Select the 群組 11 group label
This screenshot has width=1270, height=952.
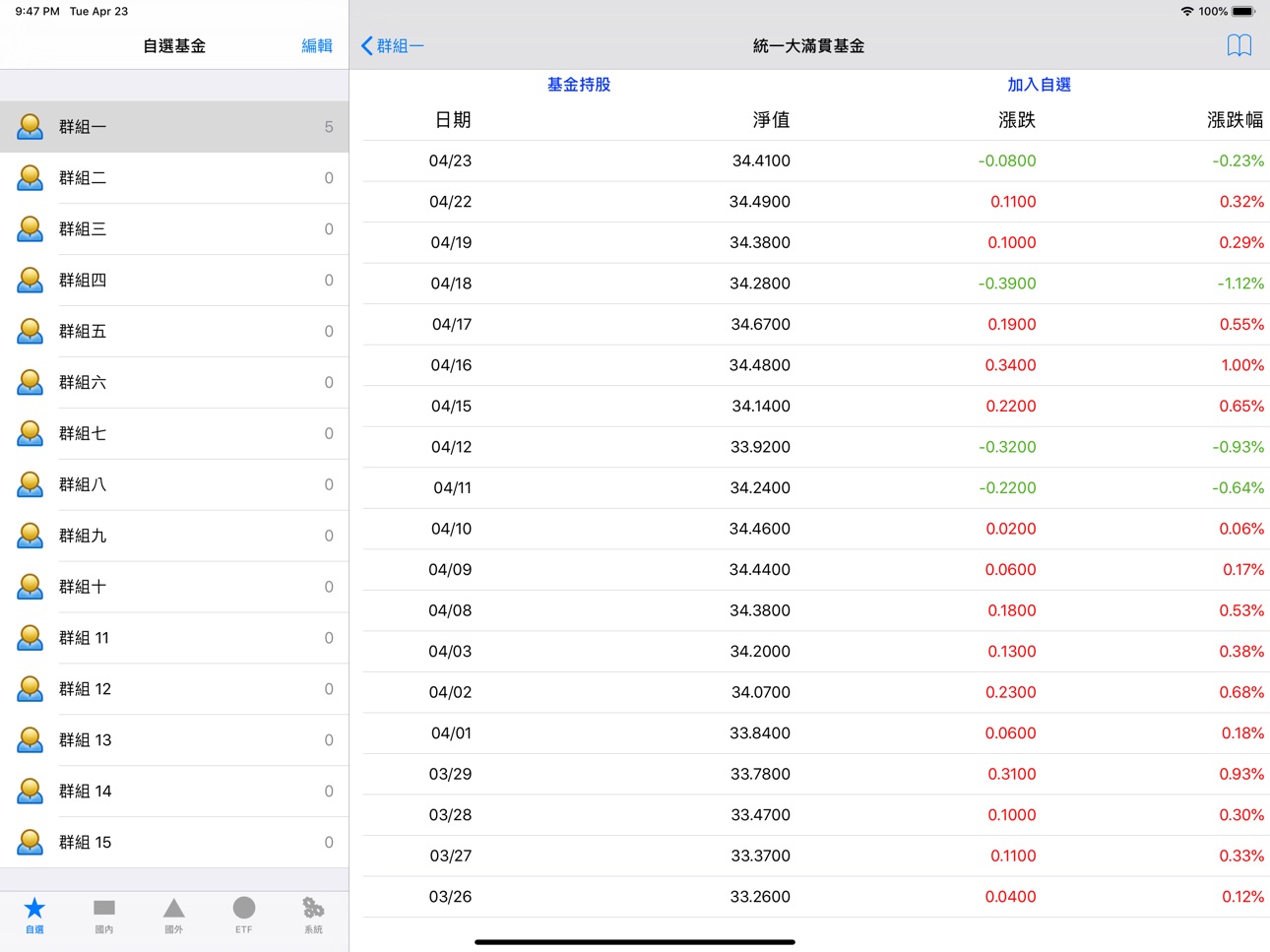pyautogui.click(x=85, y=639)
